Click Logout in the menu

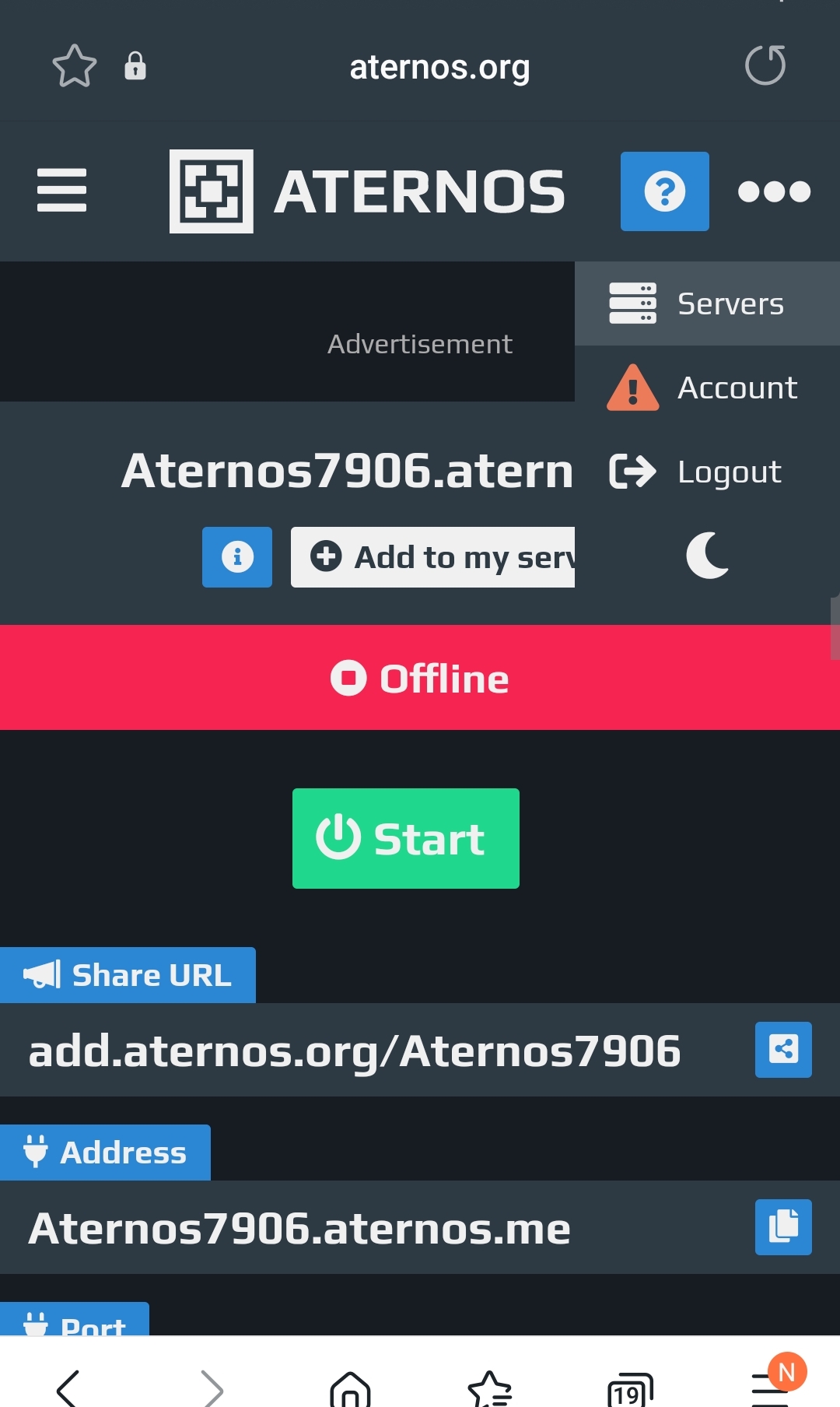coord(707,472)
